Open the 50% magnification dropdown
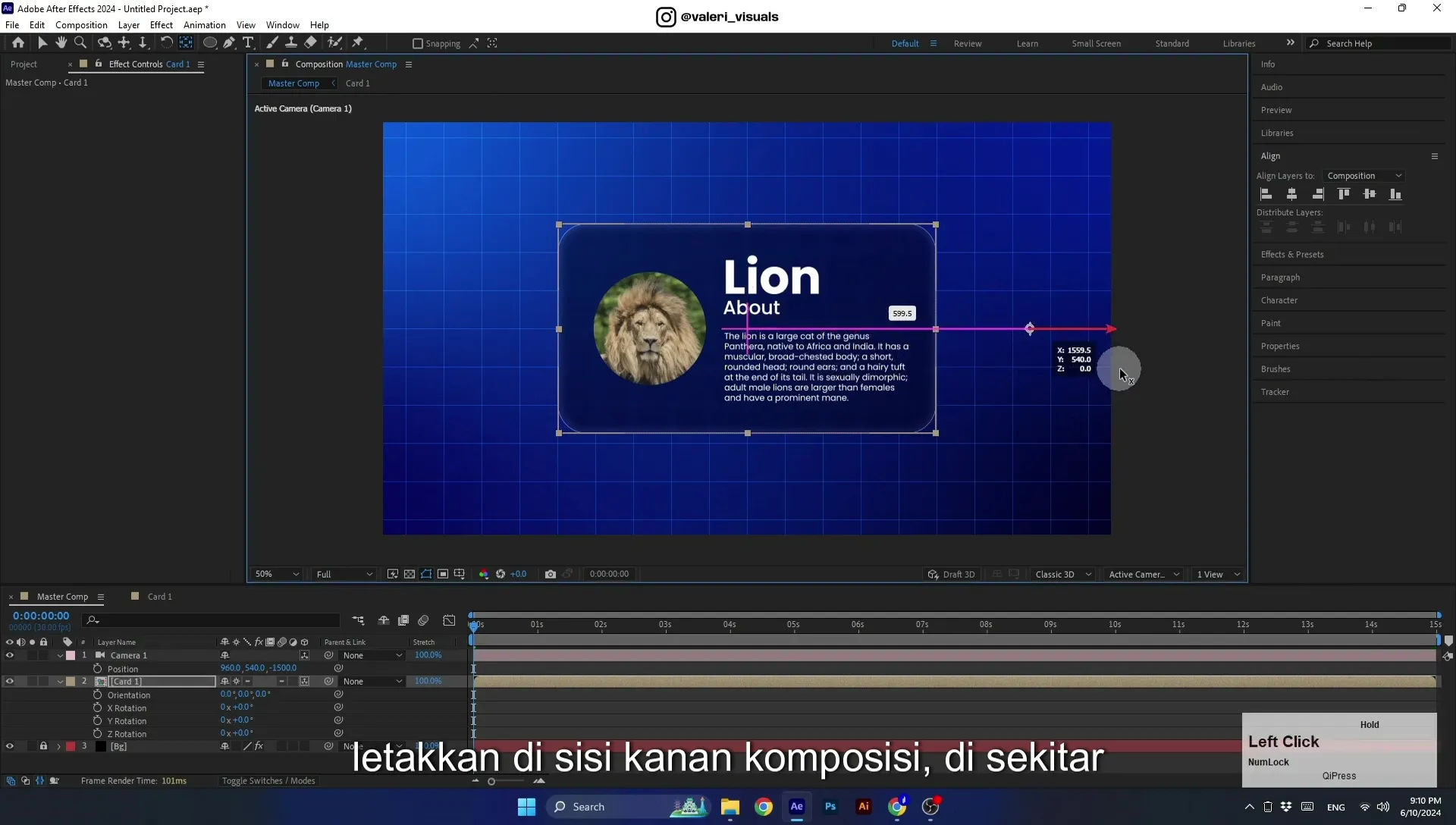1456x825 pixels. click(x=277, y=574)
